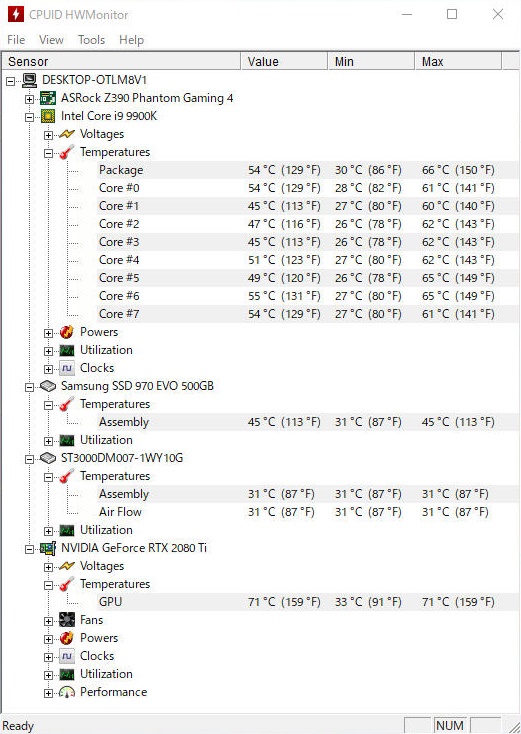Open the View menu
521x734 pixels.
pos(51,40)
